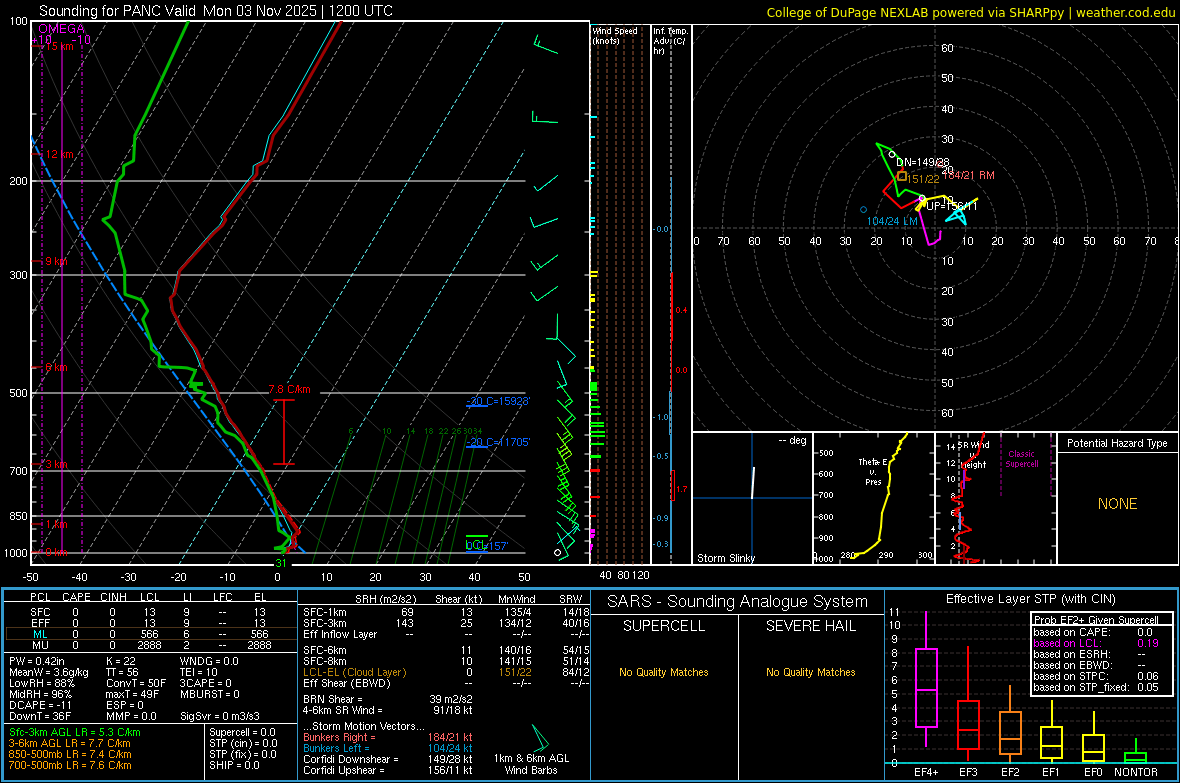Click the Storm Slinky caption
The image size is (1180, 783).
(x=725, y=558)
